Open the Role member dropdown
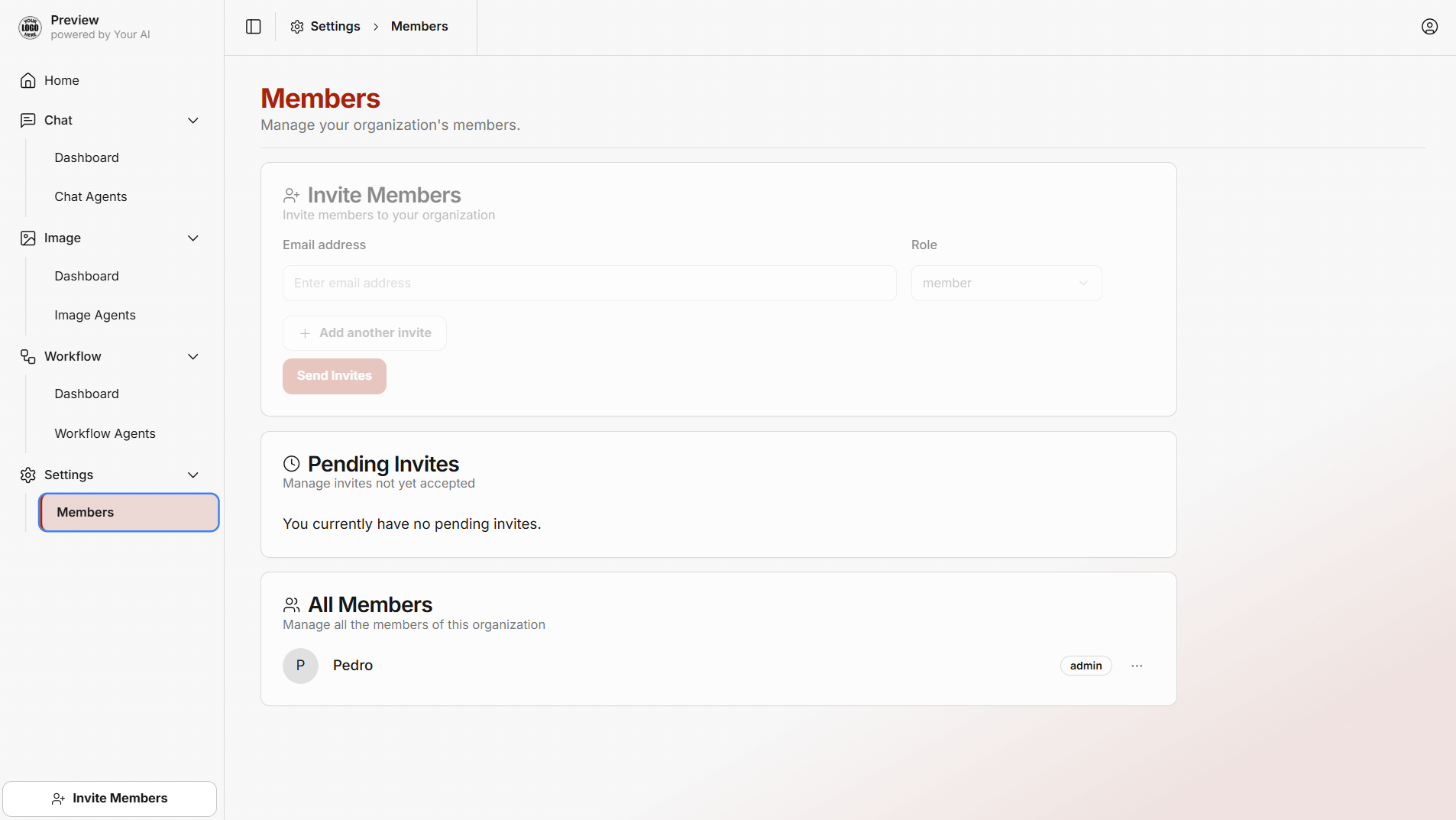Screen dimensions: 1456x820 1006,283
